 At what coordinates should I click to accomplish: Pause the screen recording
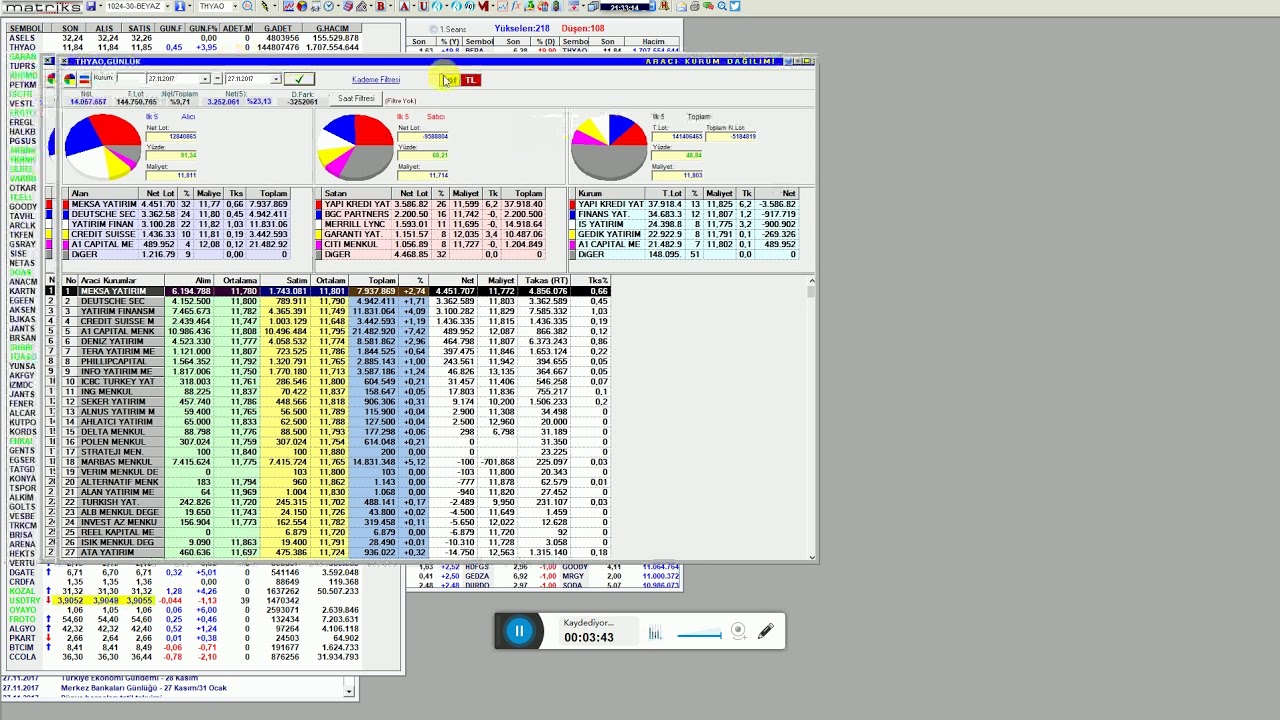(x=519, y=631)
